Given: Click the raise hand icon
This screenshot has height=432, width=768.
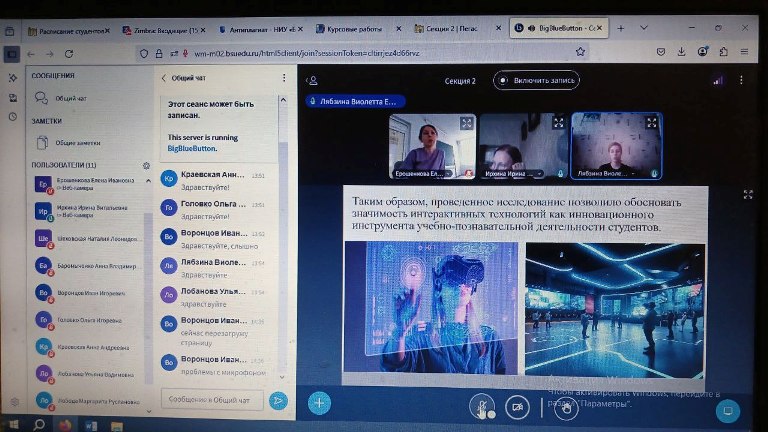Looking at the screenshot, I should click(565, 407).
